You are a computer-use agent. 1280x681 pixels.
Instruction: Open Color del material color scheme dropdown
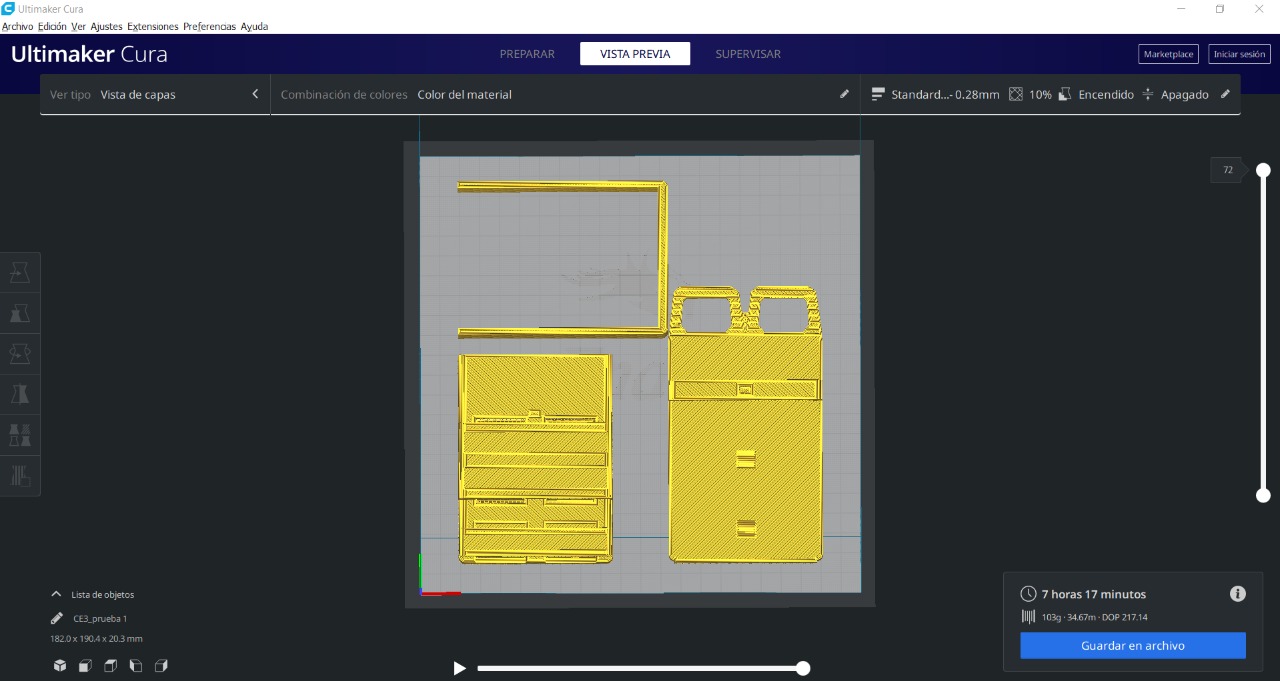(565, 94)
